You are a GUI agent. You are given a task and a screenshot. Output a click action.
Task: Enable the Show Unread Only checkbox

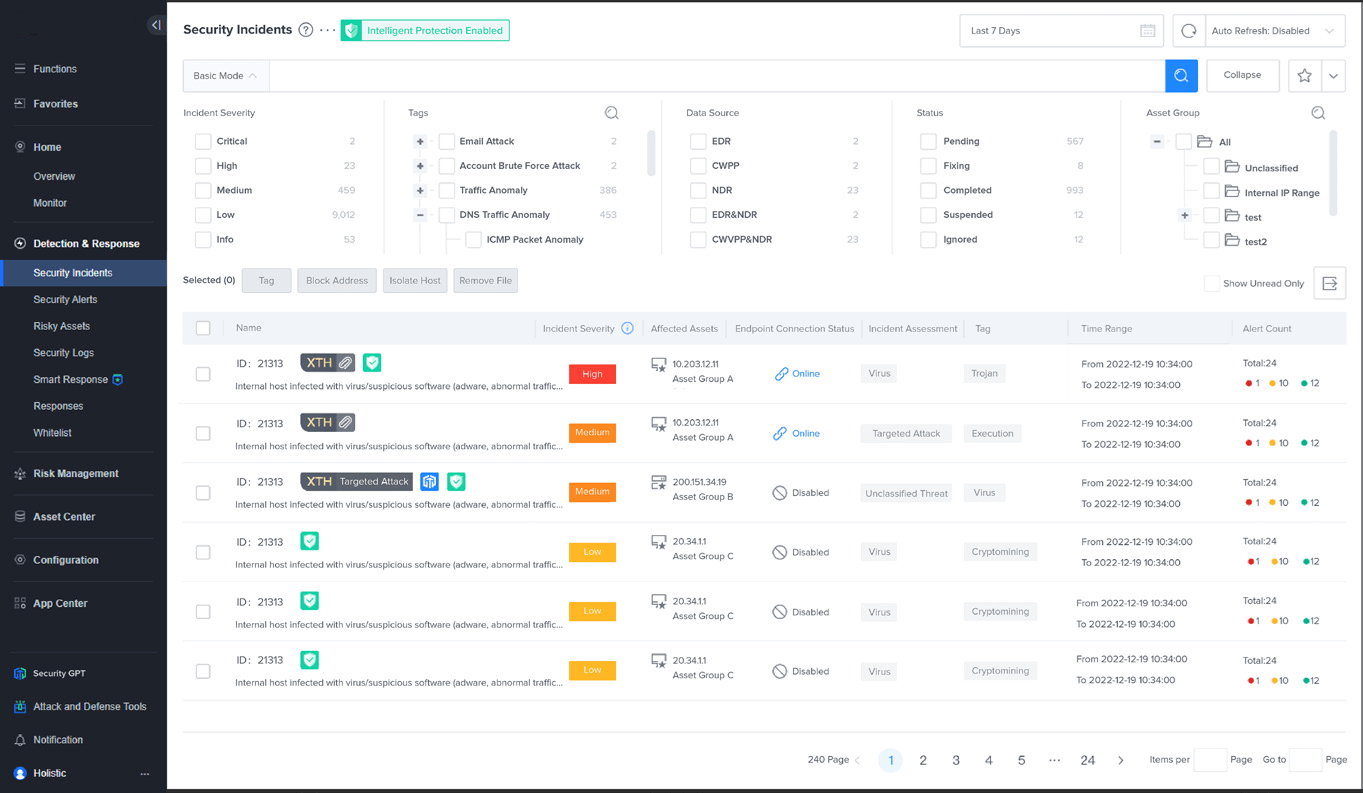(1211, 284)
